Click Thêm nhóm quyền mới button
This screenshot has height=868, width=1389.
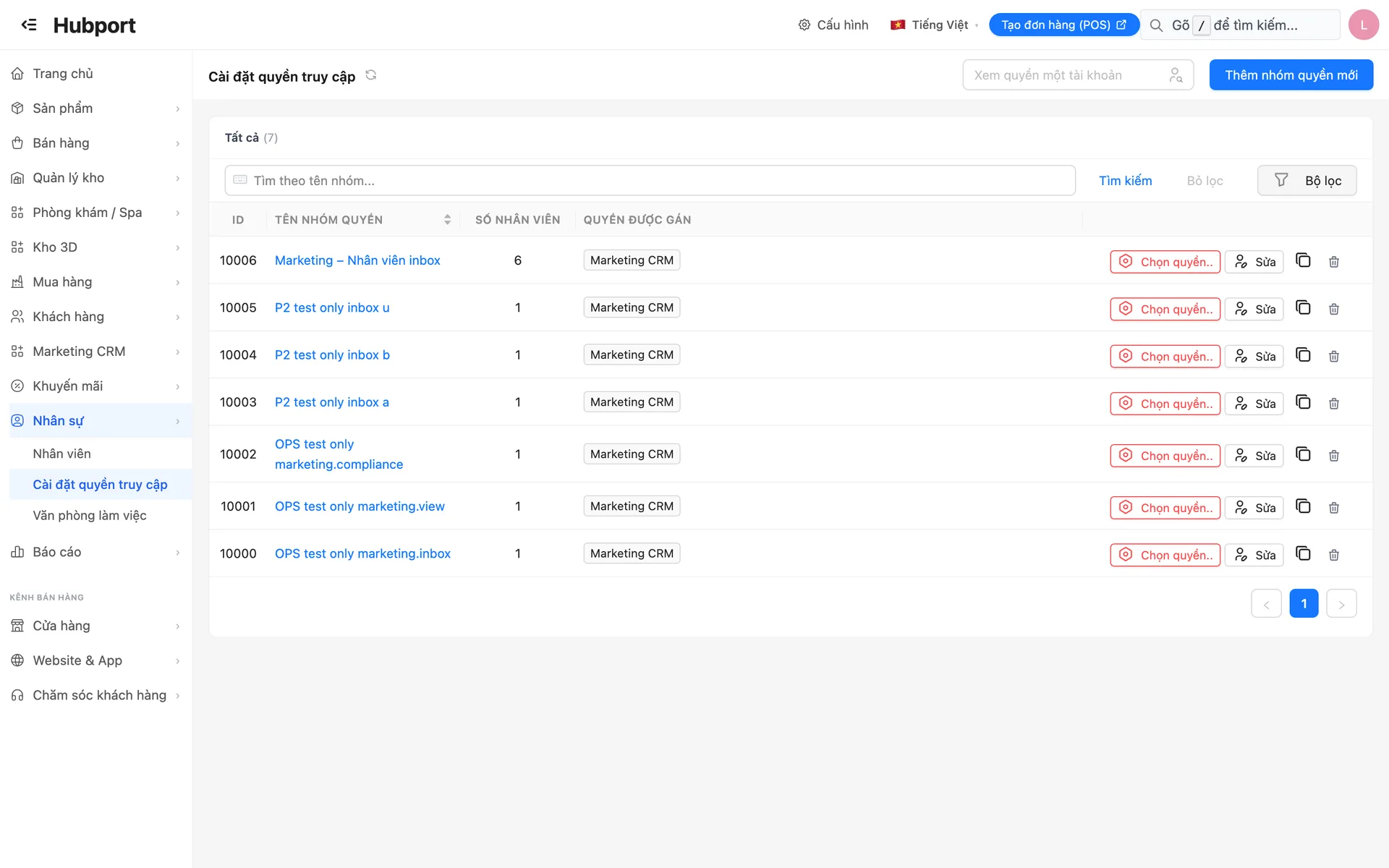(1291, 75)
